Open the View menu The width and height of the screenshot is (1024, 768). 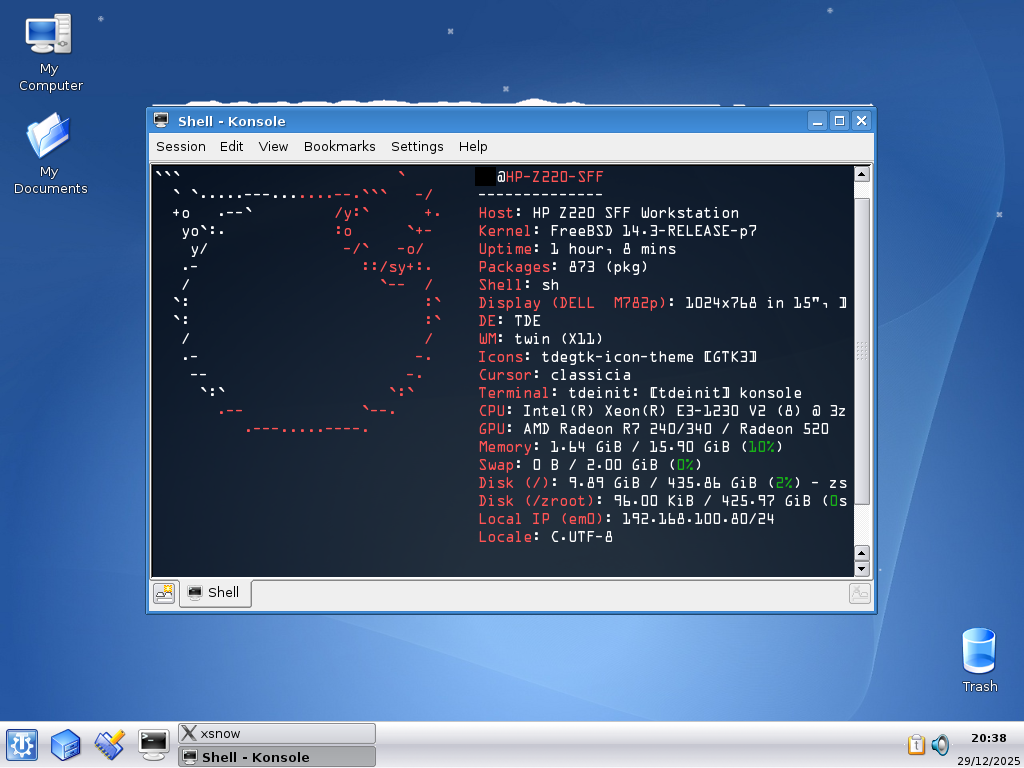click(x=273, y=146)
